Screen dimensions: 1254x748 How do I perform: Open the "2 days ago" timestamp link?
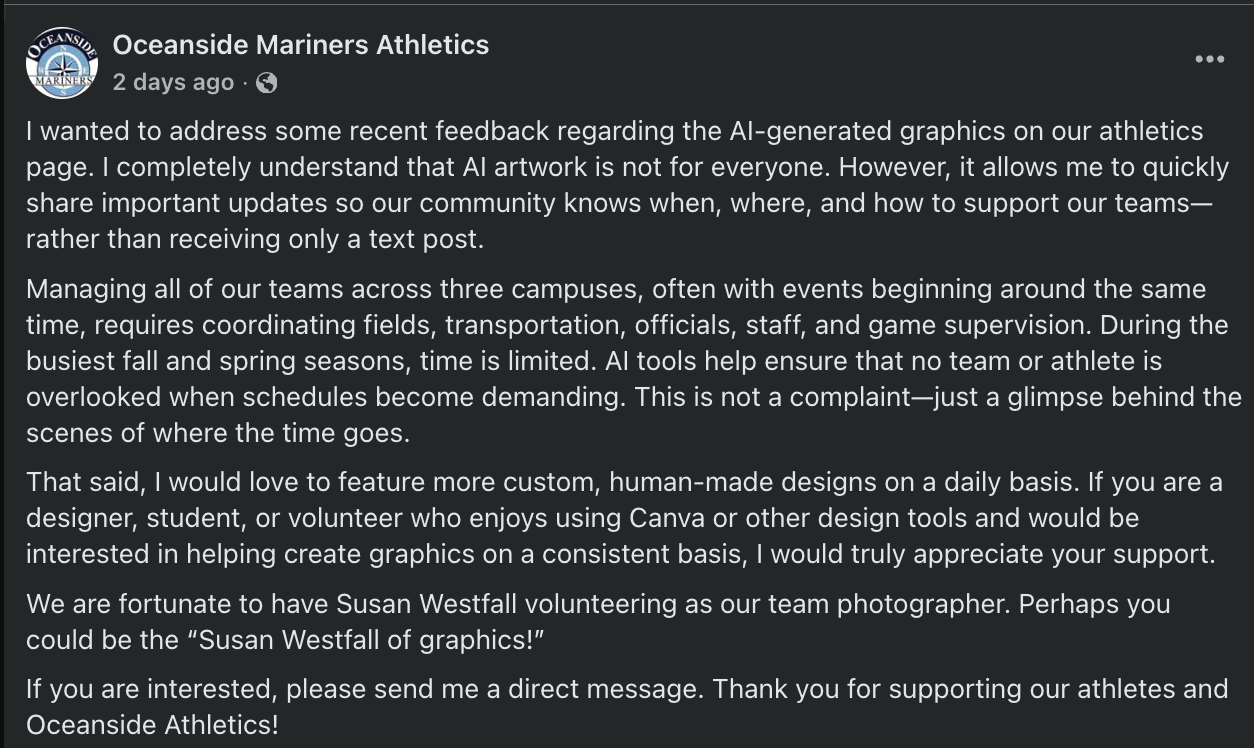173,83
